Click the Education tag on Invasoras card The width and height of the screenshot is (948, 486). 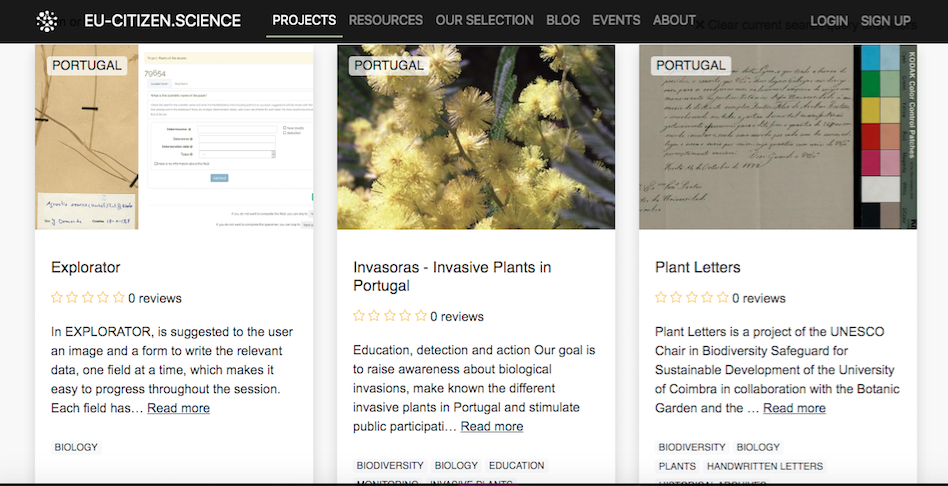click(517, 466)
